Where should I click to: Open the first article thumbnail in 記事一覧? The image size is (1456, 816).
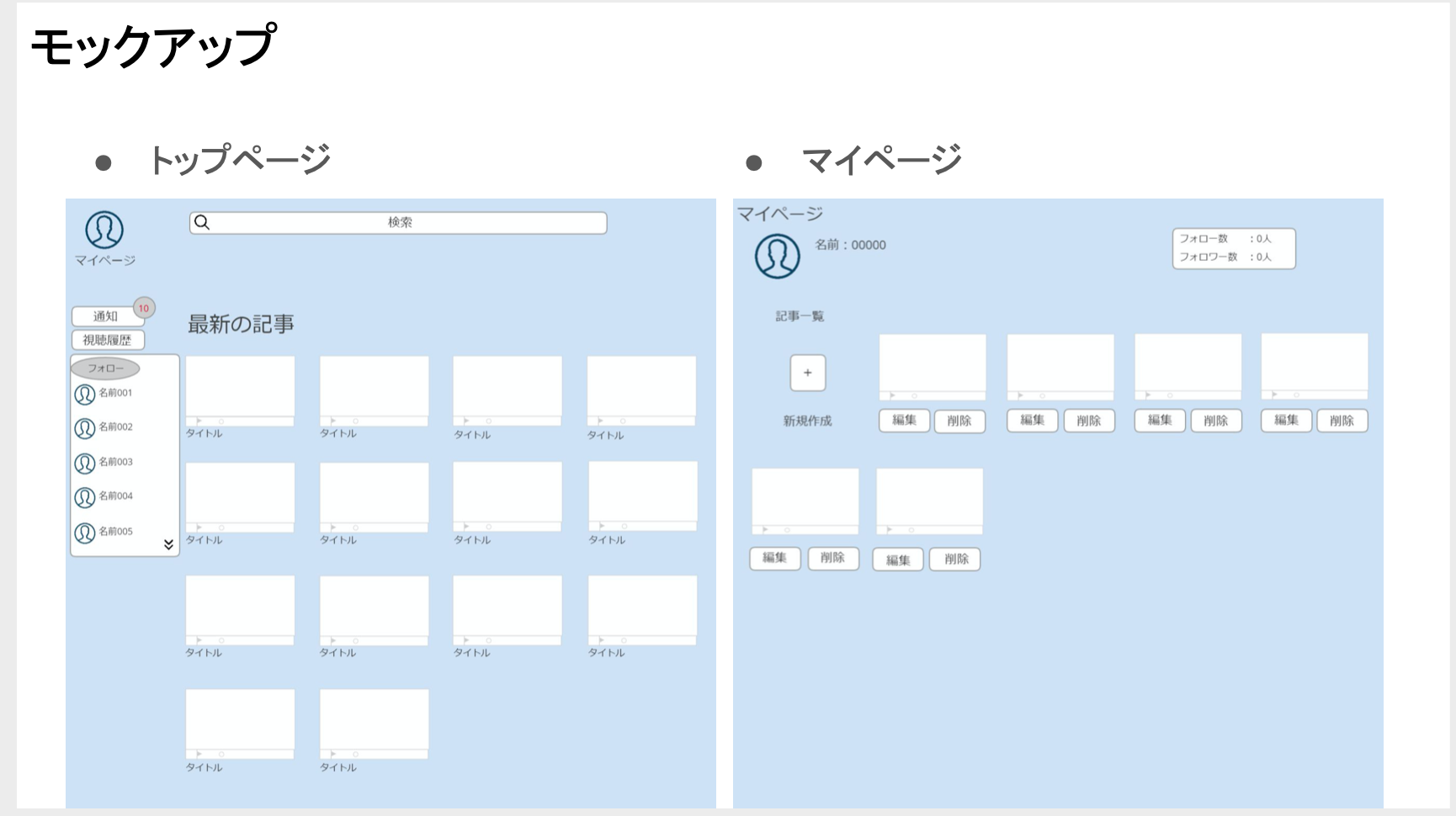[x=933, y=368]
